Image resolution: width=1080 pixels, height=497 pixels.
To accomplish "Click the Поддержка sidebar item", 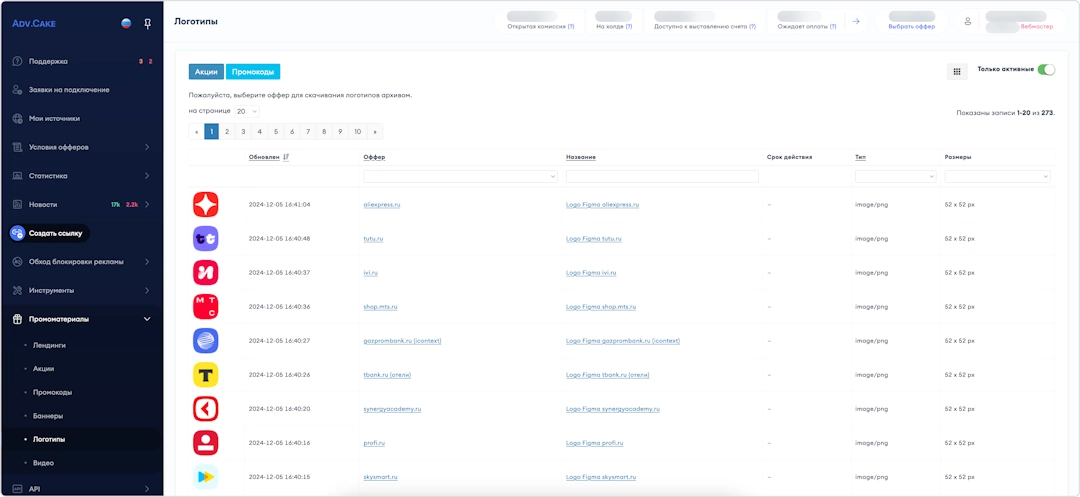I will point(48,61).
